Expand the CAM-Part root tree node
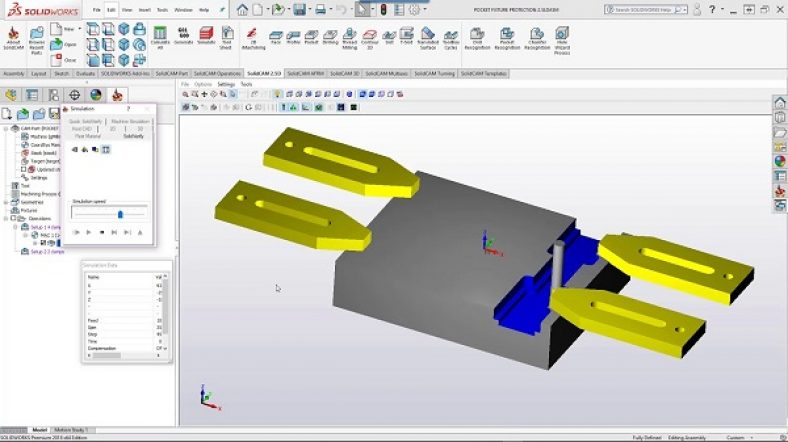The width and height of the screenshot is (788, 442). (x=6, y=129)
